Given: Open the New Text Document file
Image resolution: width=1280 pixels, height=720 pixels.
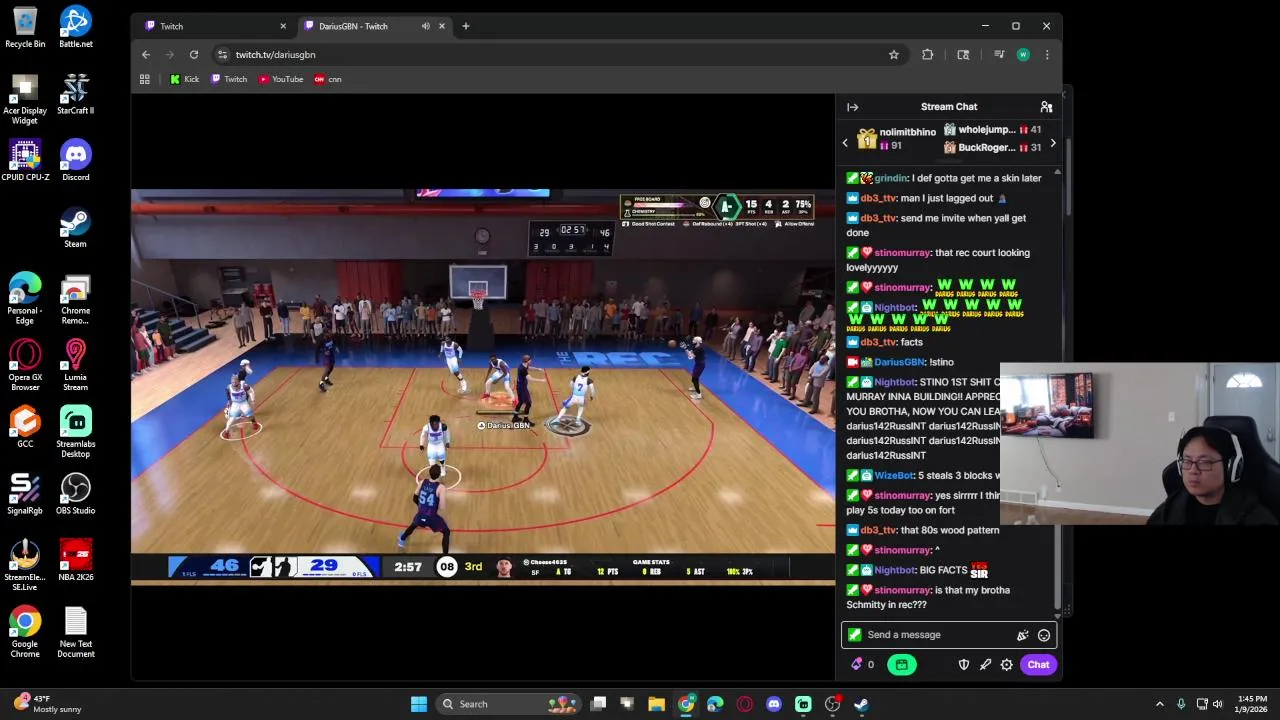Looking at the screenshot, I should 75,632.
